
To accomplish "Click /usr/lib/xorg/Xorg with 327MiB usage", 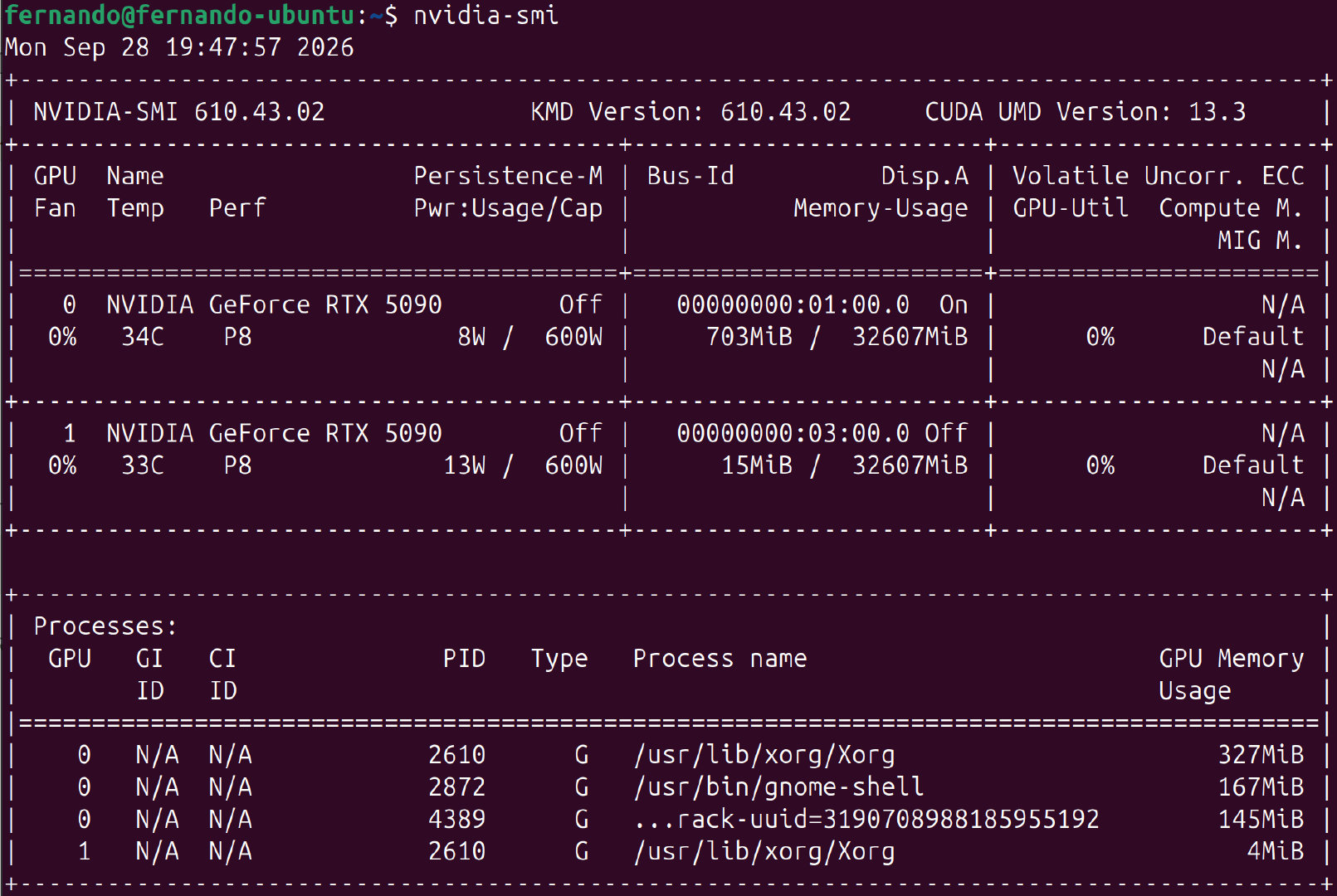I will click(x=764, y=755).
